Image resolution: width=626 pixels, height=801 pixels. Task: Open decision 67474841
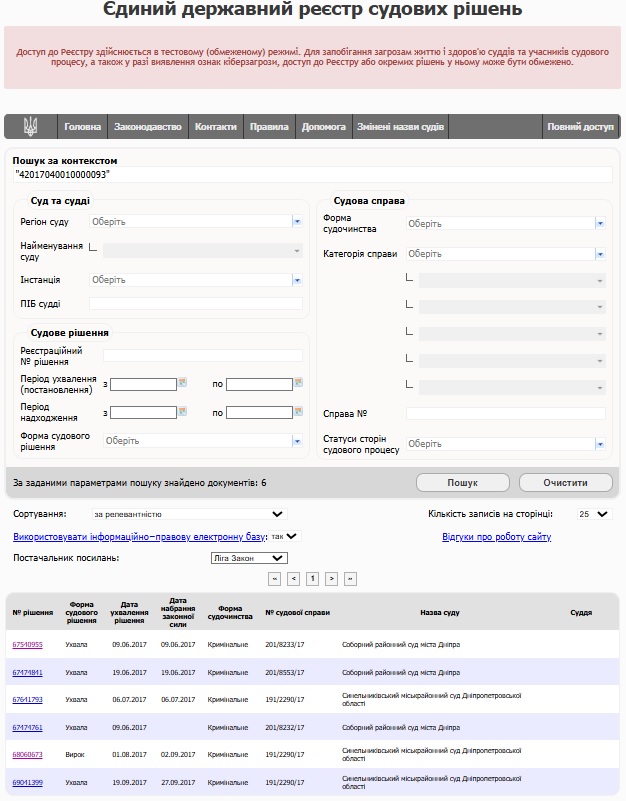28,672
